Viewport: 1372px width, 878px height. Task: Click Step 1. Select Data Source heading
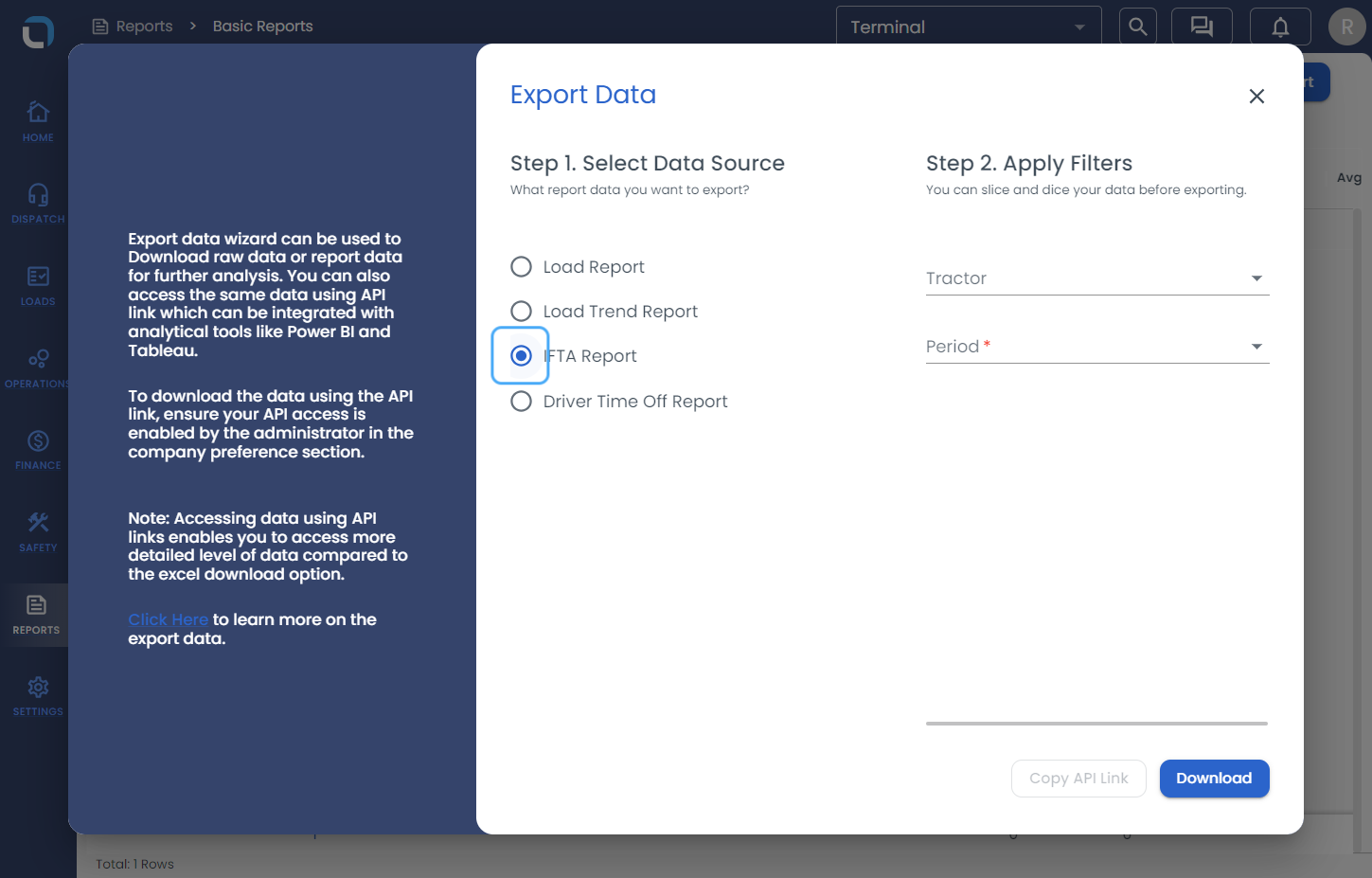point(647,163)
